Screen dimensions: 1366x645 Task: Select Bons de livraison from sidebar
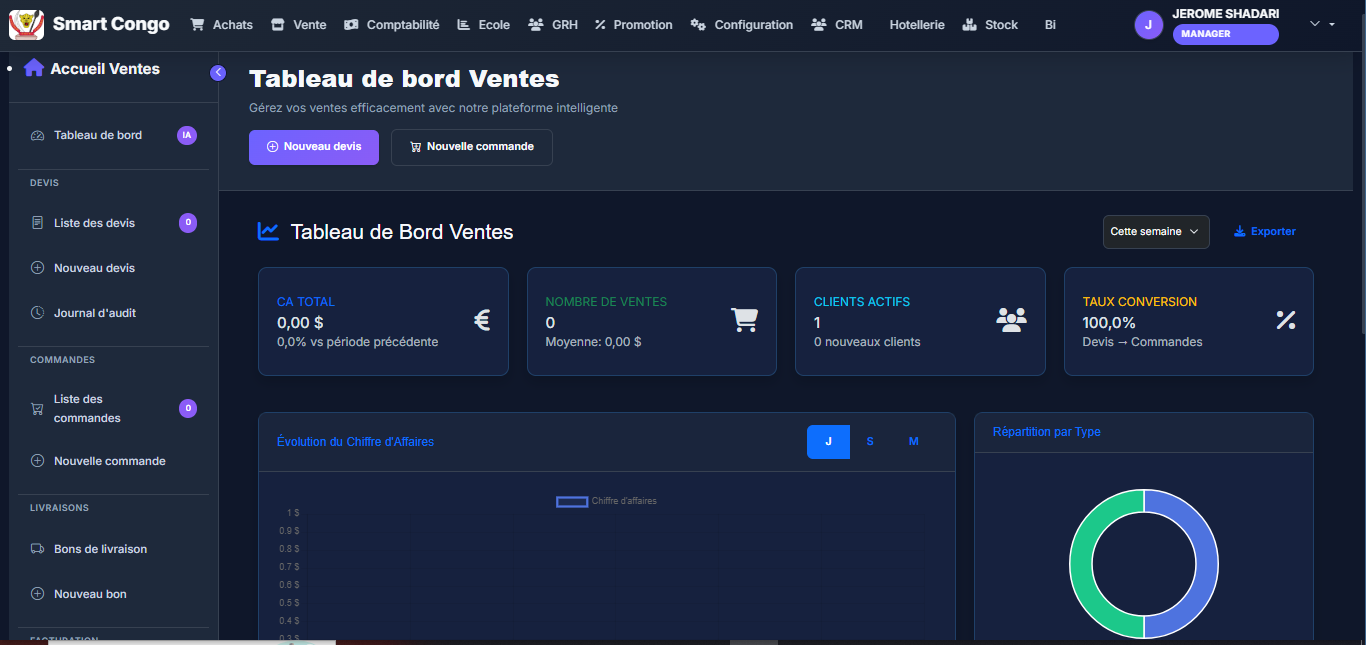(100, 548)
